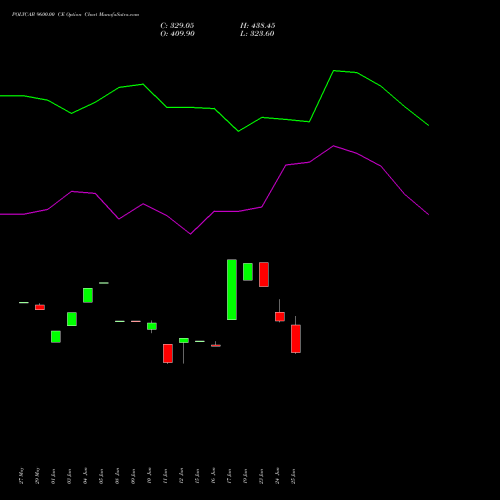Click the tallest green candlestick
This screenshot has width=500, height=500.
click(x=232, y=290)
